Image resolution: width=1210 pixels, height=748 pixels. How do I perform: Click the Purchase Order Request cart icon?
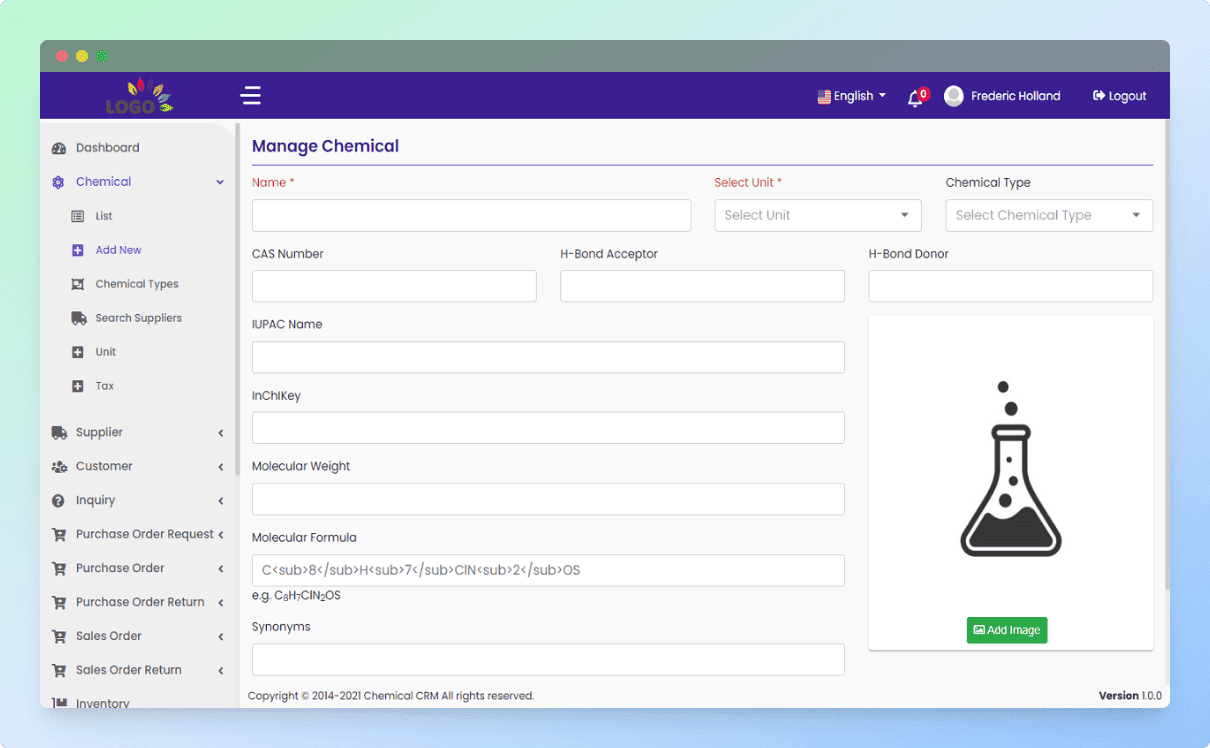[x=59, y=535]
